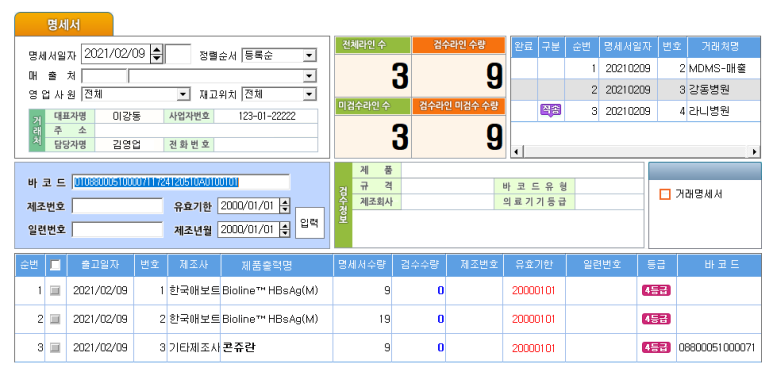Click the 대표자명 value 이강동
This screenshot has height=387, width=773.
(x=127, y=116)
